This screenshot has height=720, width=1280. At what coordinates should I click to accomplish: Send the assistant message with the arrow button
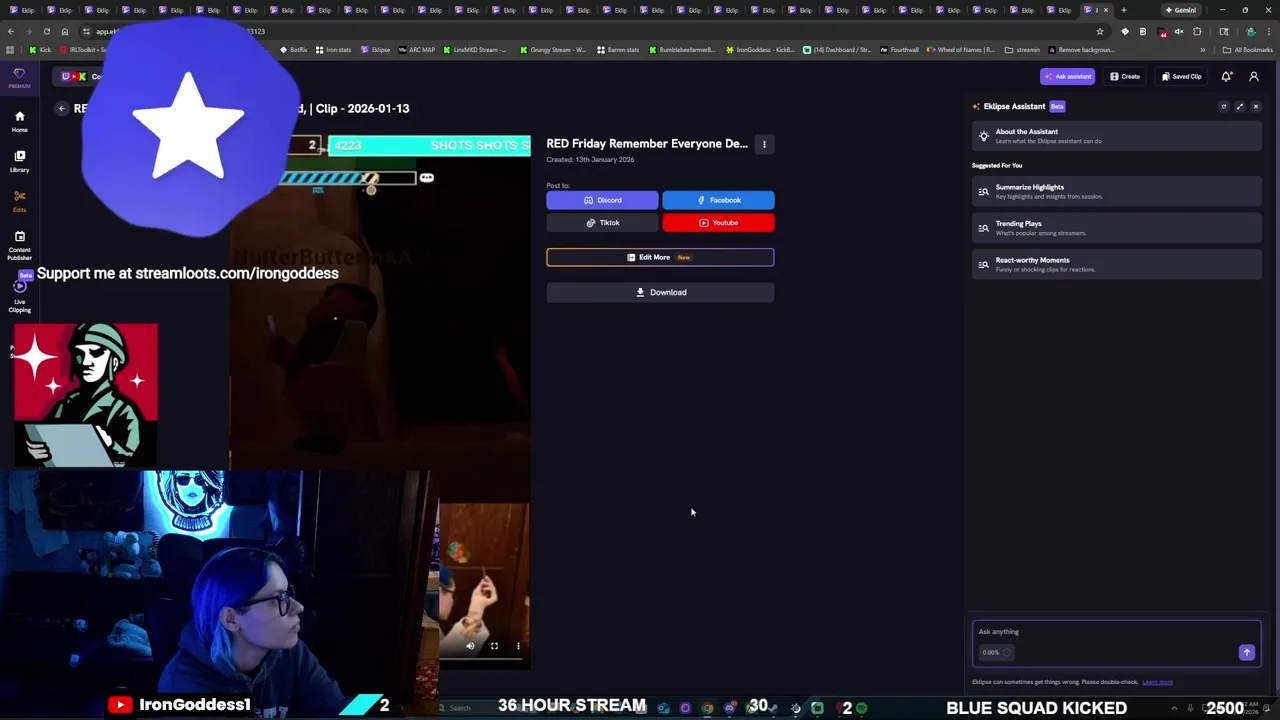point(1247,652)
